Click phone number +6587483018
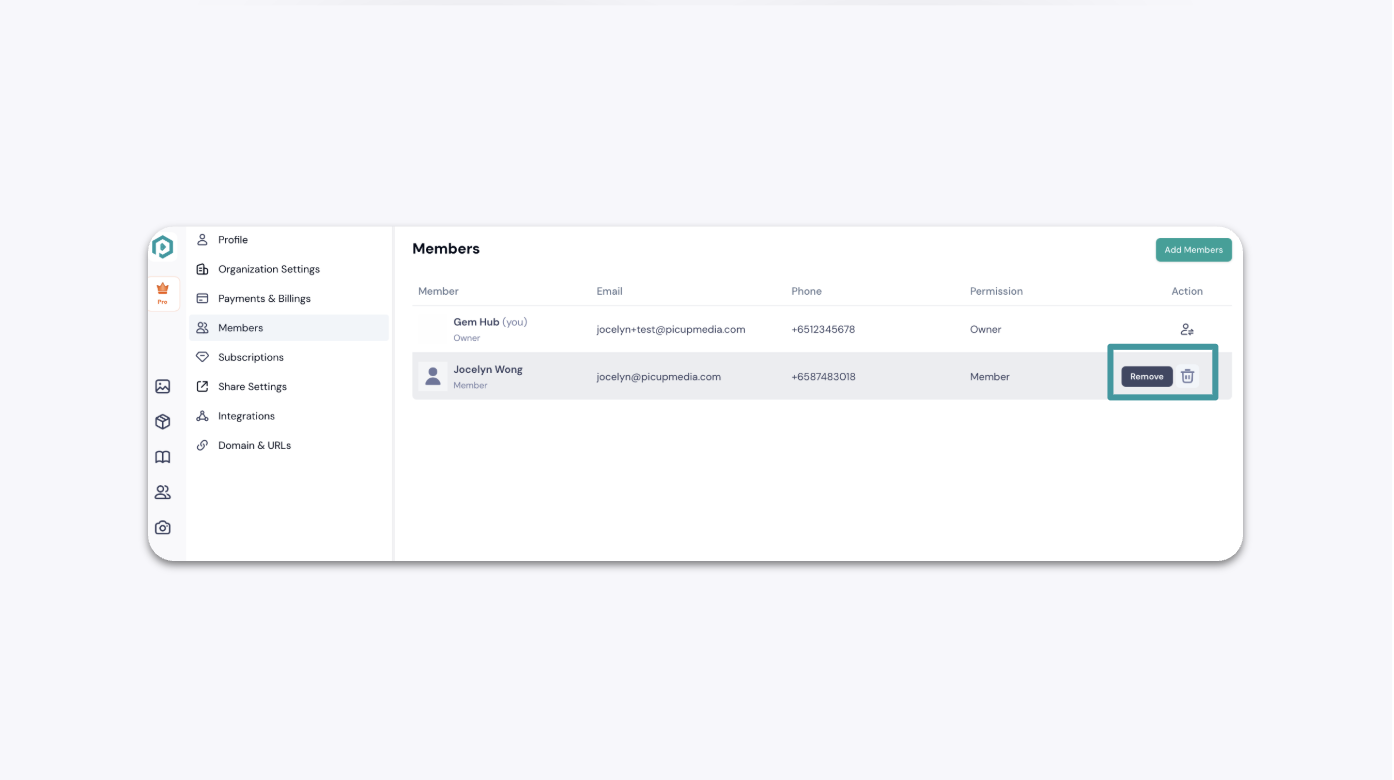 pyautogui.click(x=823, y=377)
